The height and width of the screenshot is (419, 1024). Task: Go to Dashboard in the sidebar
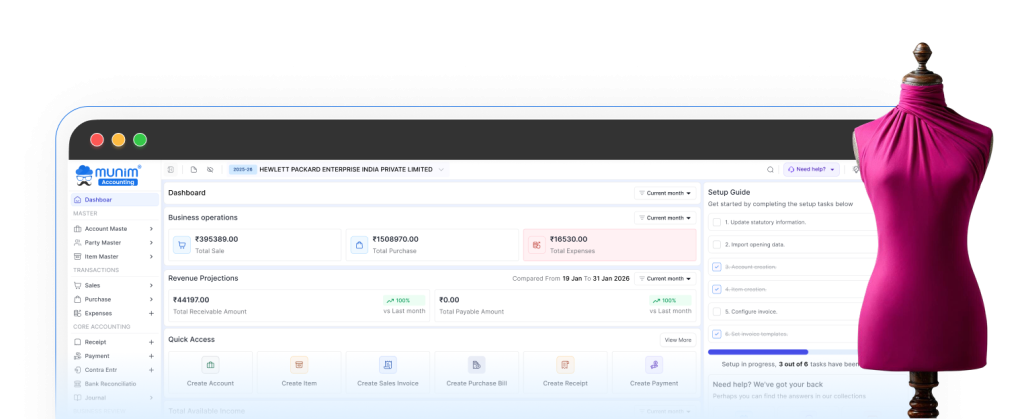(x=98, y=200)
